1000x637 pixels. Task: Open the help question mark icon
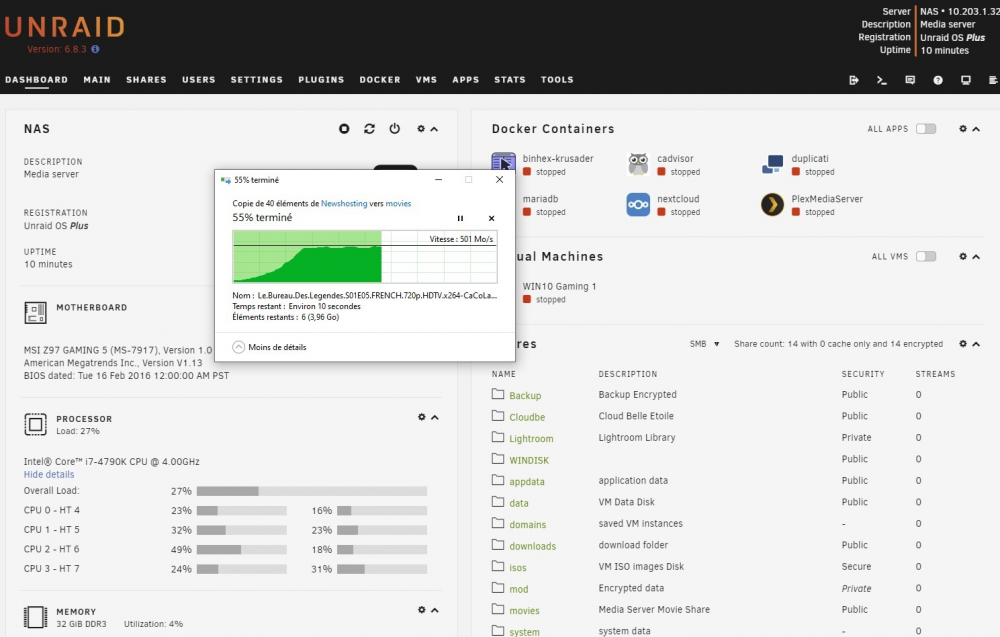pyautogui.click(x=938, y=80)
